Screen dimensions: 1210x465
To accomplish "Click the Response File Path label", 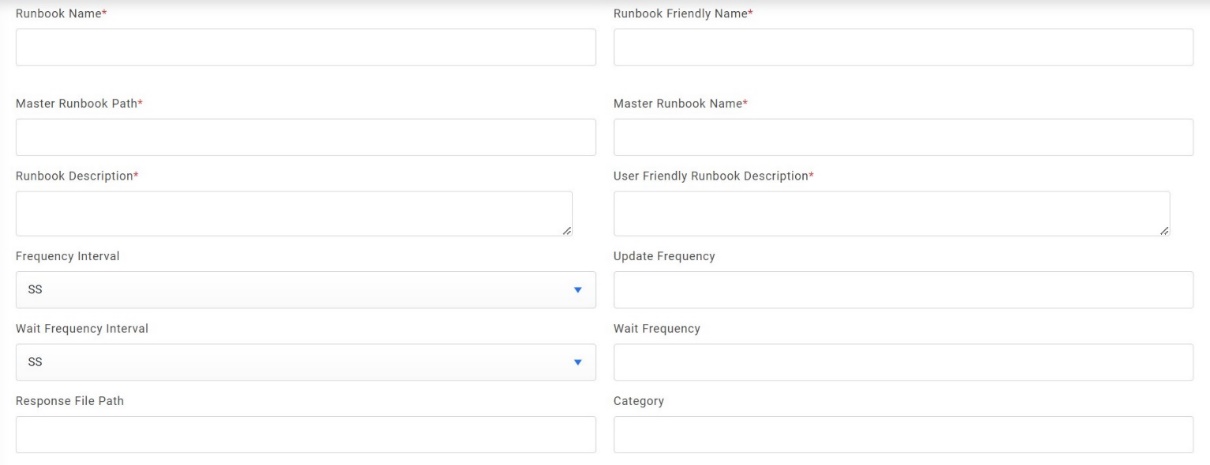I will [70, 401].
